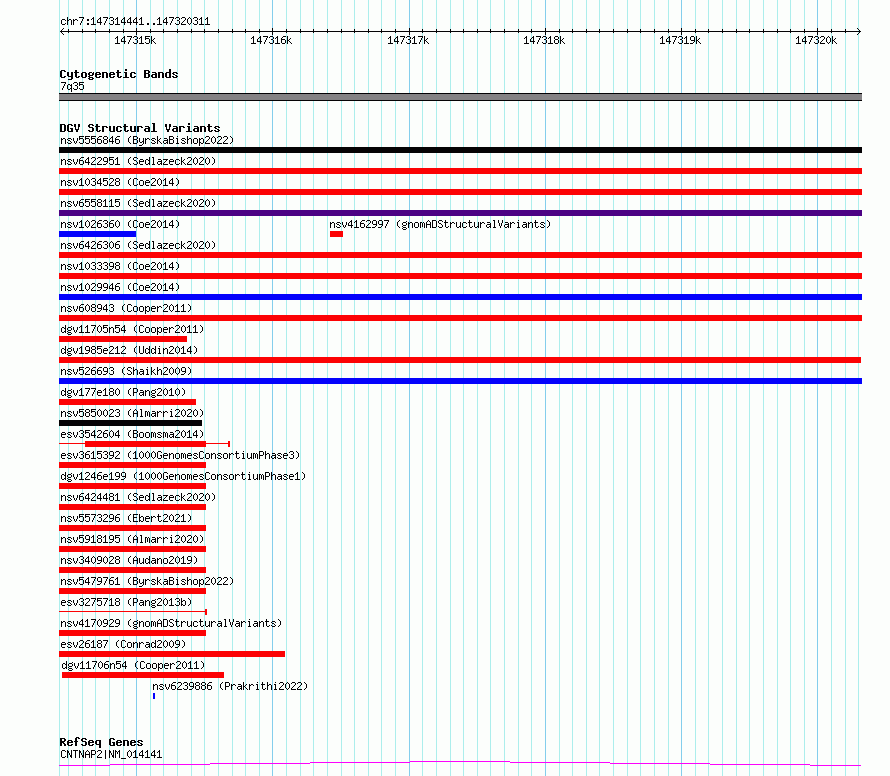Open CNTNAP2|NM_014141 gene label
Image resolution: width=890 pixels, height=776 pixels.
[x=111, y=754]
